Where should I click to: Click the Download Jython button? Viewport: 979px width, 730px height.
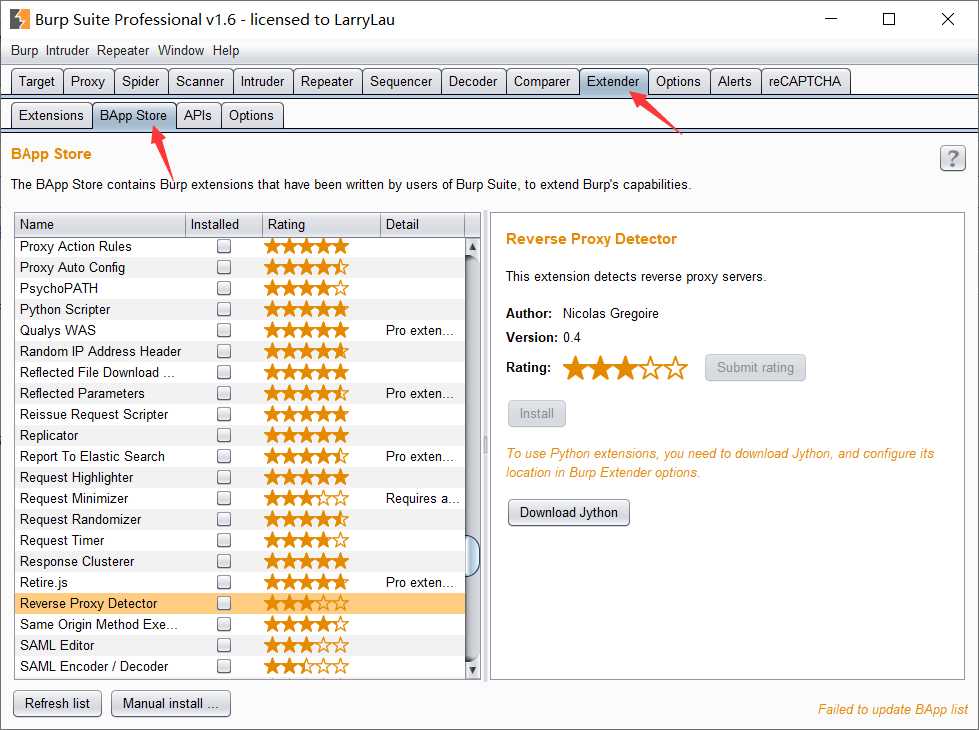click(569, 513)
